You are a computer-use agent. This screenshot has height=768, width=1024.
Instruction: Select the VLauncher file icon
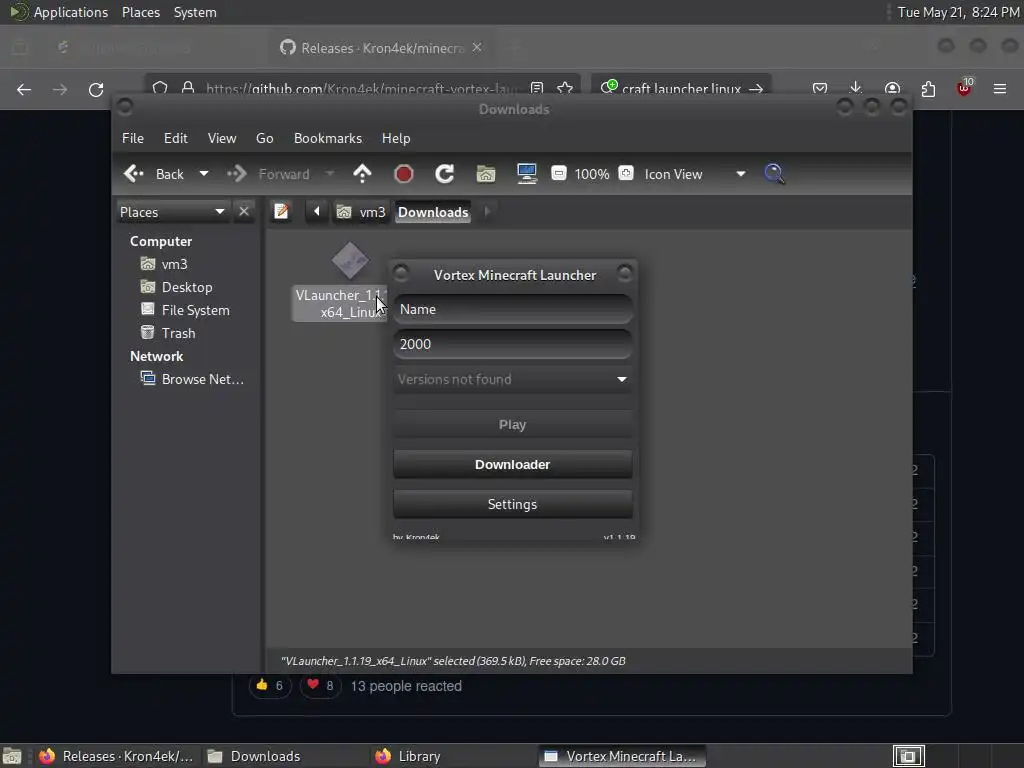click(x=350, y=261)
